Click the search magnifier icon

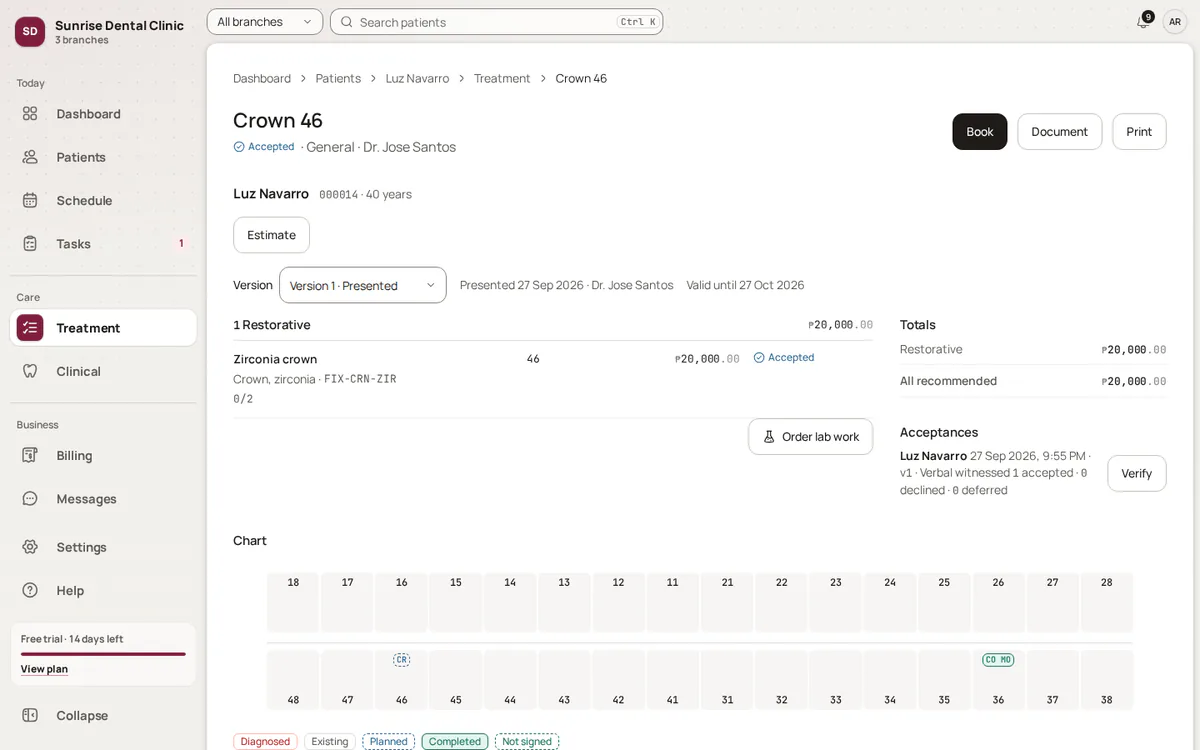coord(347,22)
